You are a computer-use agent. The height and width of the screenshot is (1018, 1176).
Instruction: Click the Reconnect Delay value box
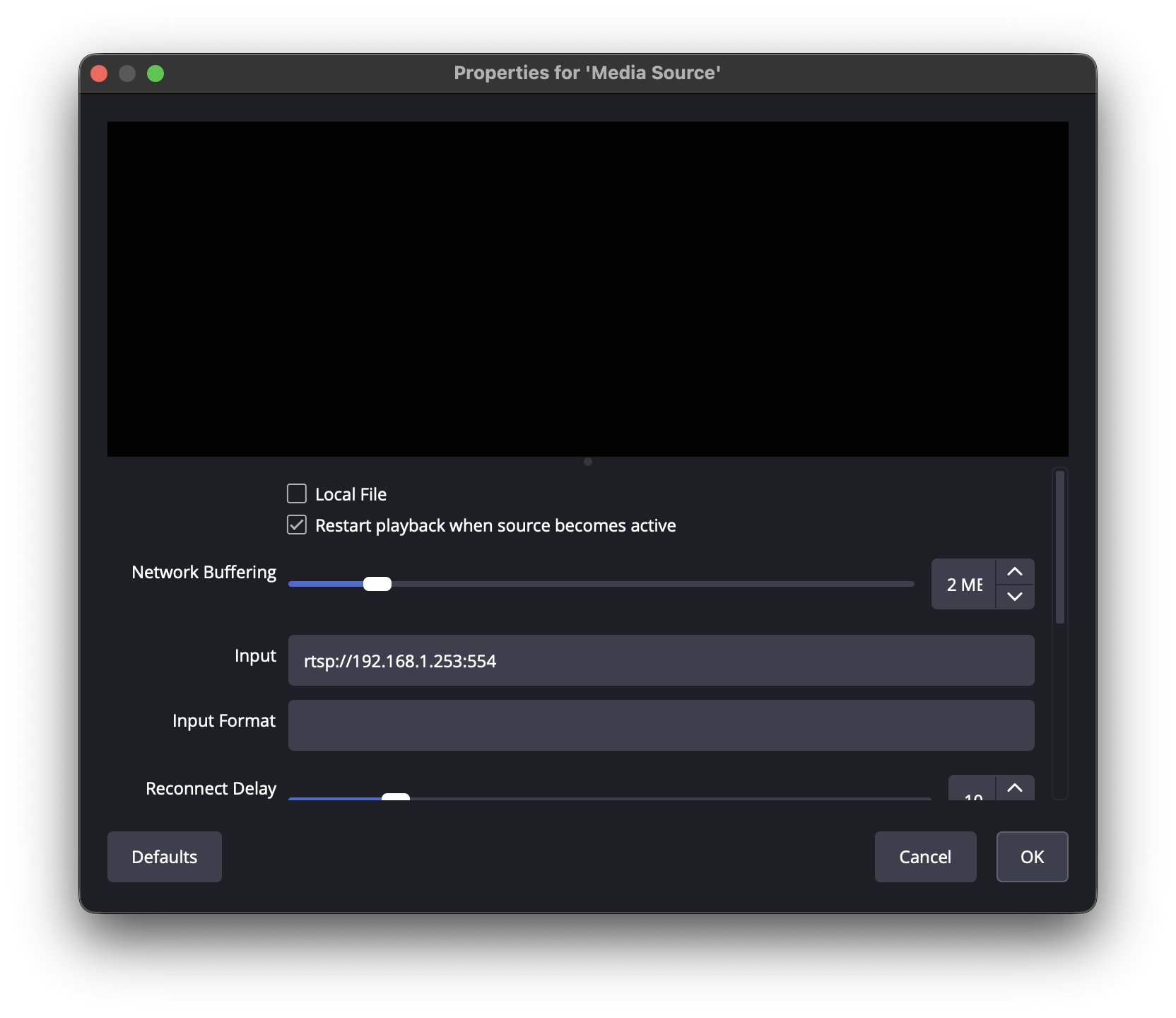pyautogui.click(x=972, y=792)
